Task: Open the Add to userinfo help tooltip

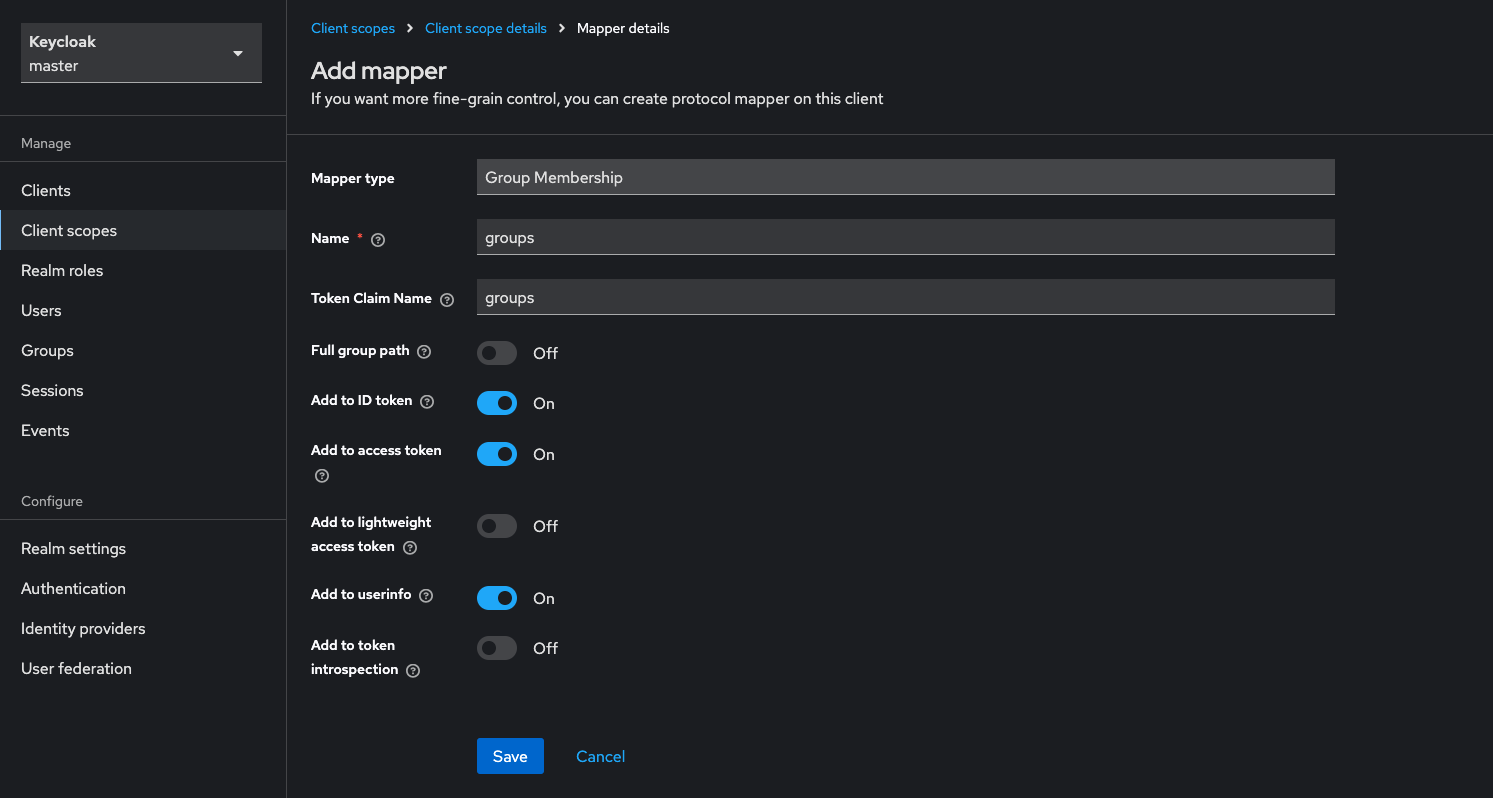Action: (x=427, y=597)
